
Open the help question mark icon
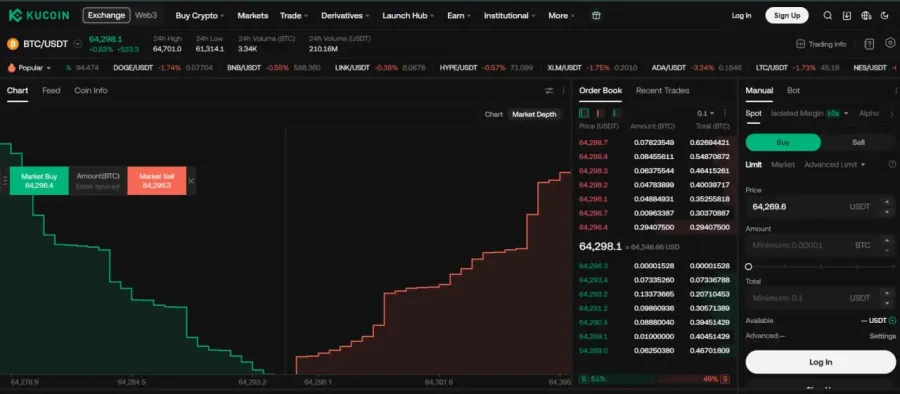click(x=869, y=44)
